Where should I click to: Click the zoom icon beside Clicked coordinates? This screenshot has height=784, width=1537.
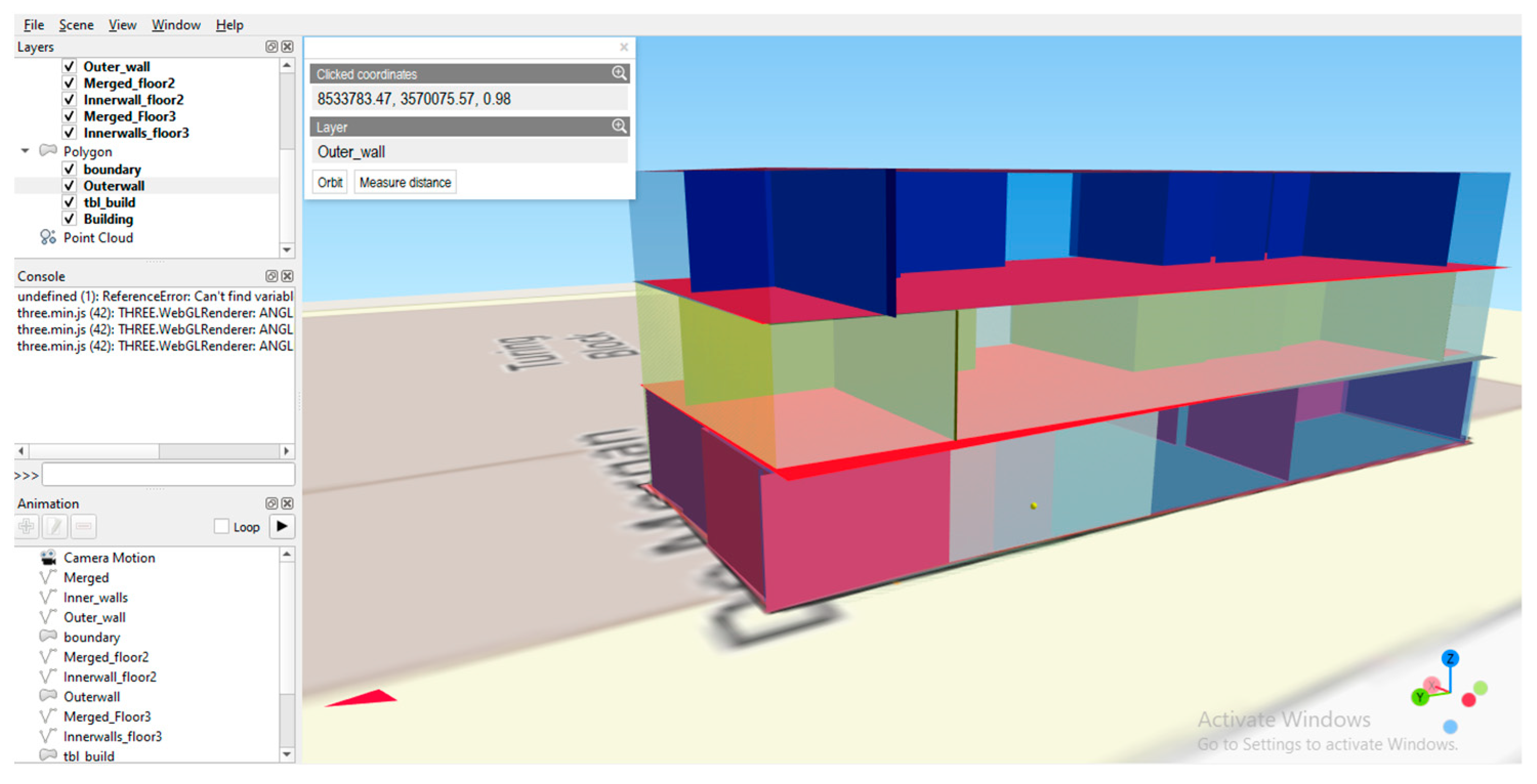pos(619,73)
